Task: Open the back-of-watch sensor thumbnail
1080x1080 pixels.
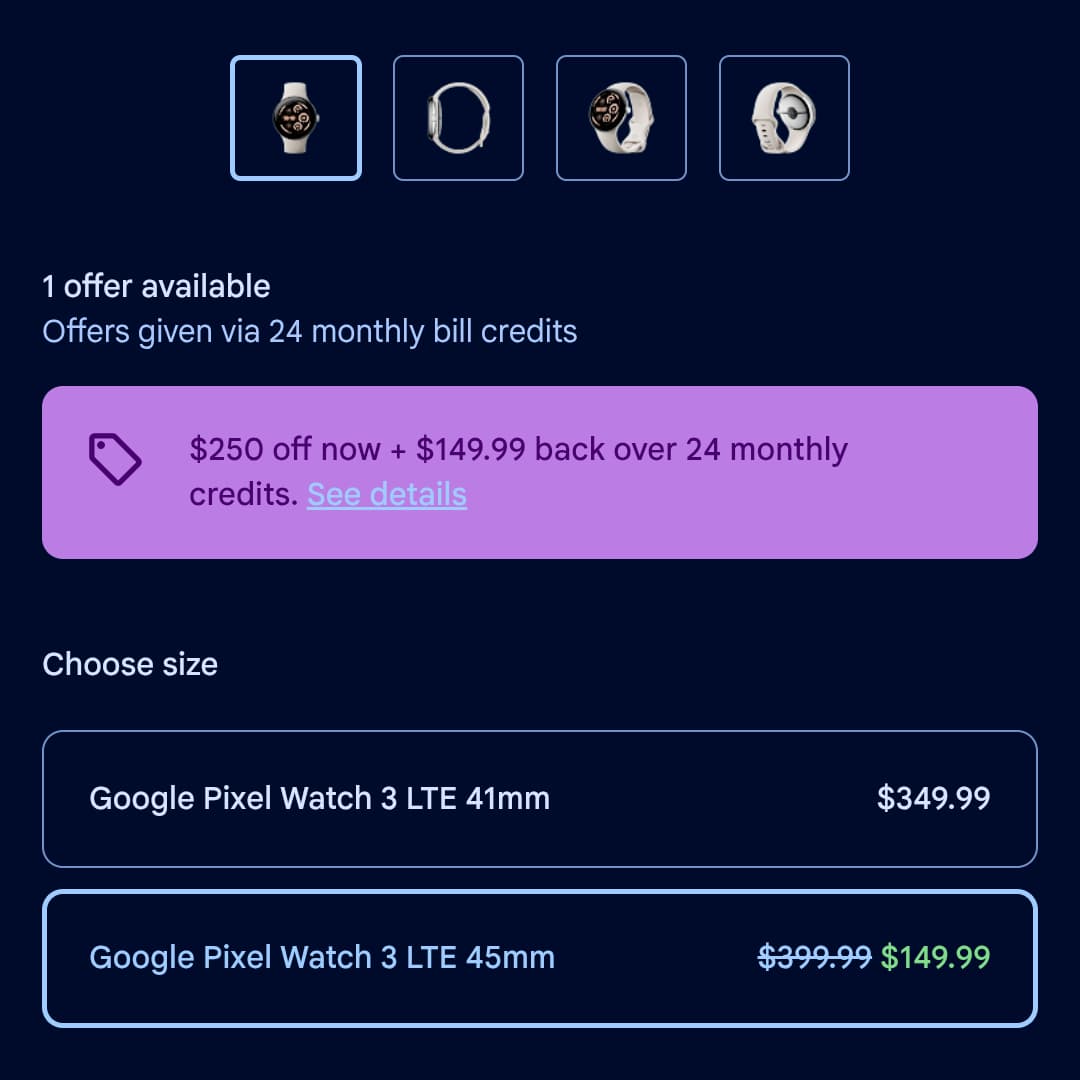Action: coord(784,118)
